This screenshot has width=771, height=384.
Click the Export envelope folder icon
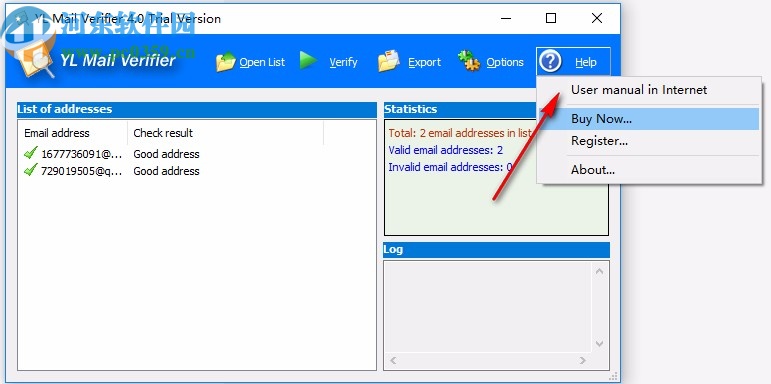pyautogui.click(x=388, y=61)
